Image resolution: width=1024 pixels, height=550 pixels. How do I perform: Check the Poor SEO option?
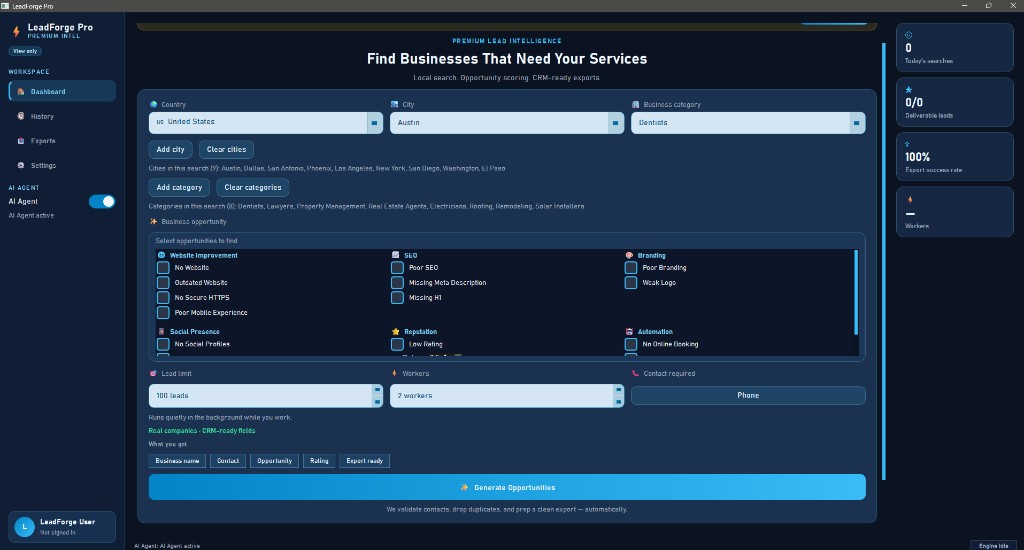[x=397, y=268]
